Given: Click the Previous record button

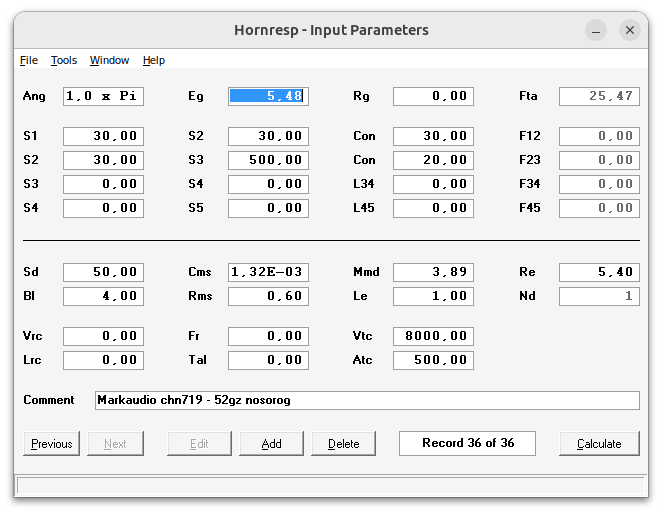Looking at the screenshot, I should coord(52,443).
